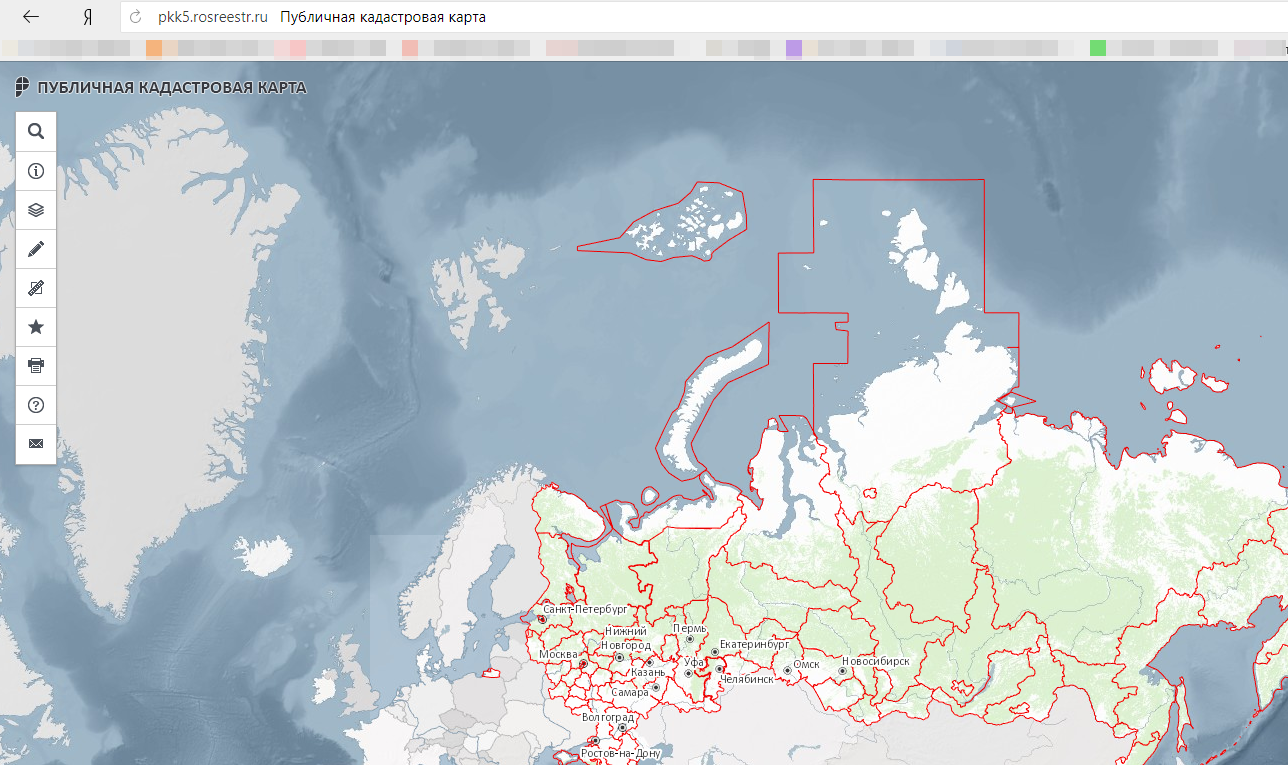Reload the page with refresh icon
Viewport: 1288px width, 765px height.
[x=136, y=17]
